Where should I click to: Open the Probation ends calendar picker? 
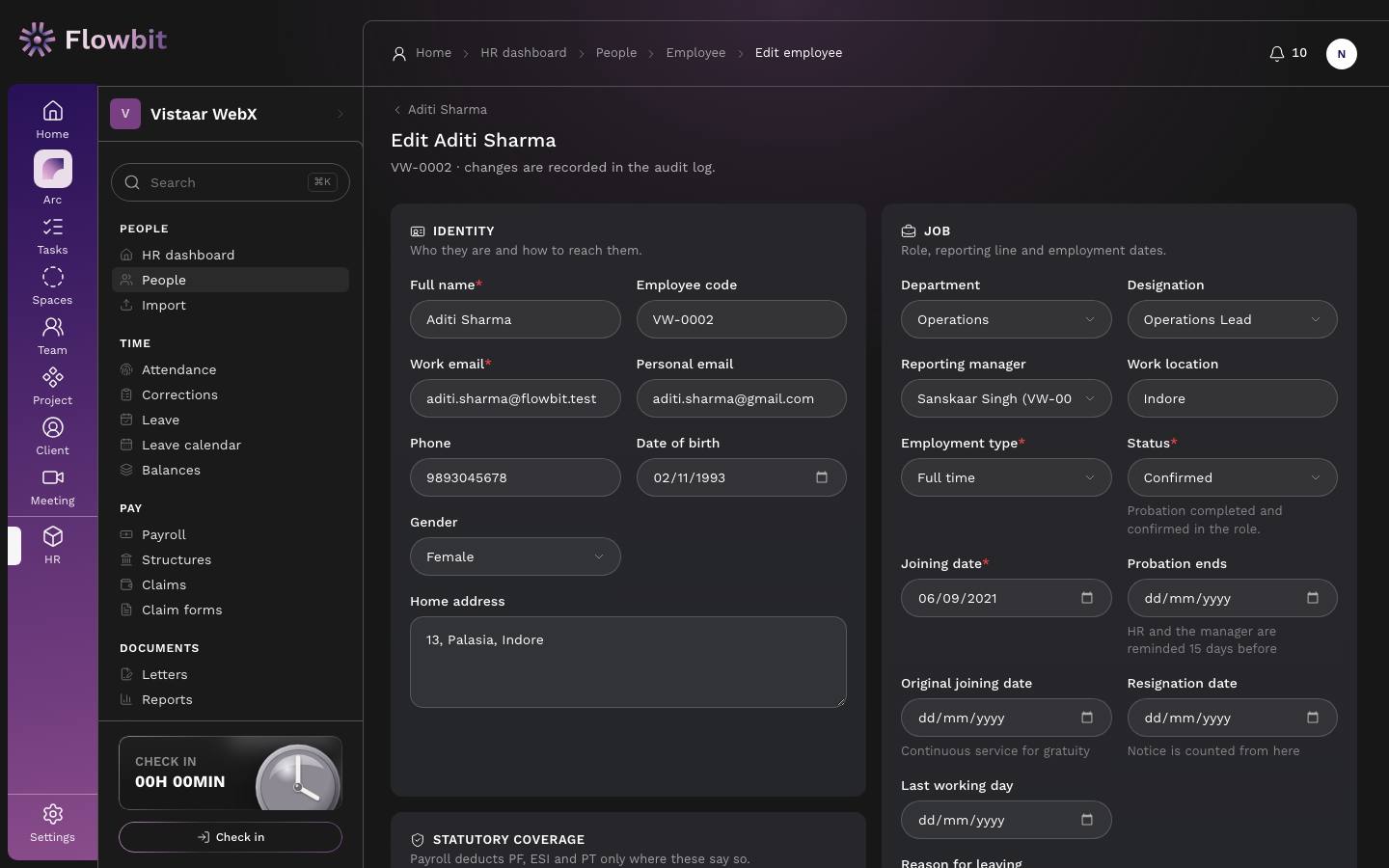[1313, 598]
